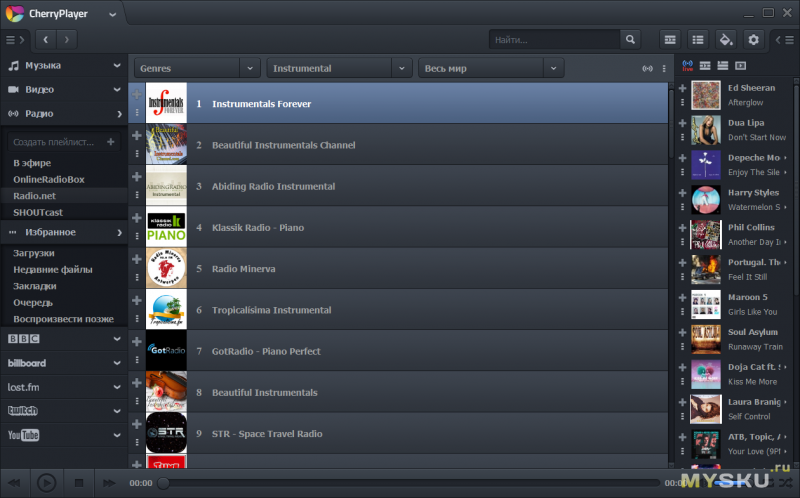Screen dimensions: 800x498
Task: Select Abiding Radio Instrumental station
Action: 398,186
